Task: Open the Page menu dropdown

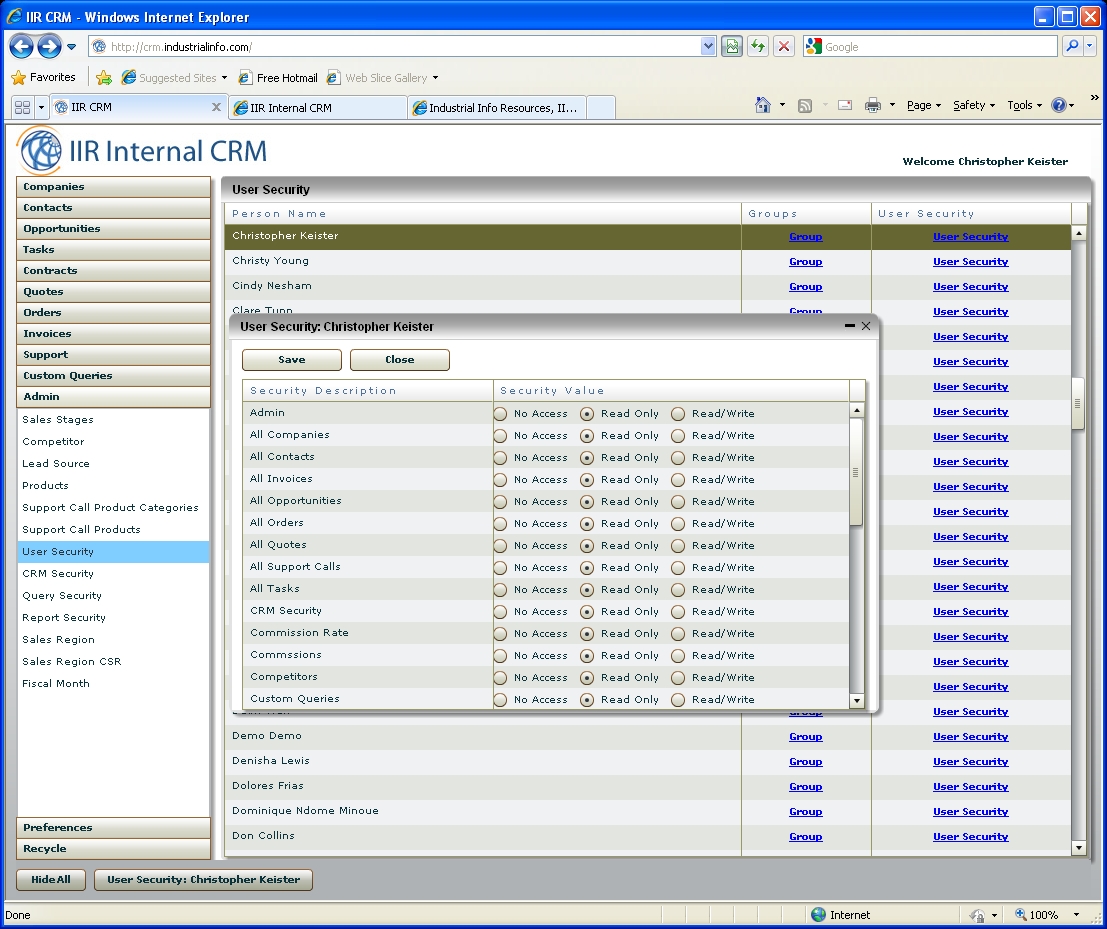Action: click(x=924, y=105)
